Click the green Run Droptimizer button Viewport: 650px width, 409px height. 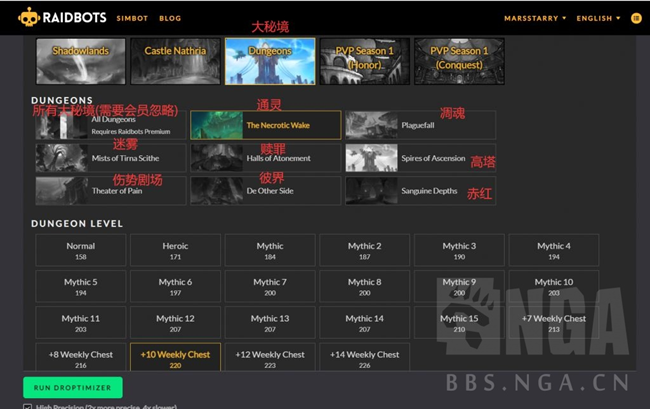pos(73,387)
